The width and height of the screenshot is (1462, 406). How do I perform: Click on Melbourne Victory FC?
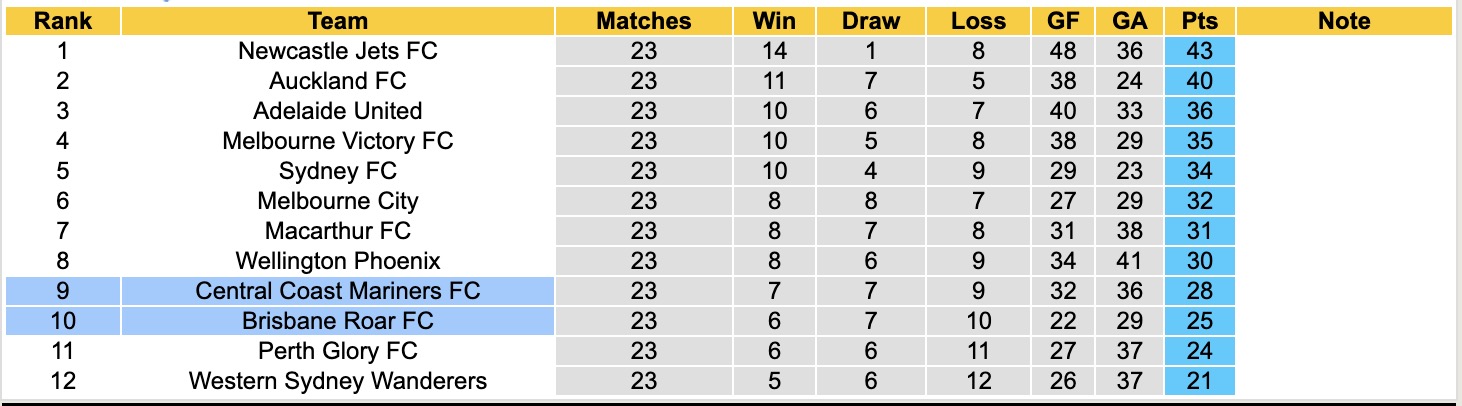pos(338,141)
